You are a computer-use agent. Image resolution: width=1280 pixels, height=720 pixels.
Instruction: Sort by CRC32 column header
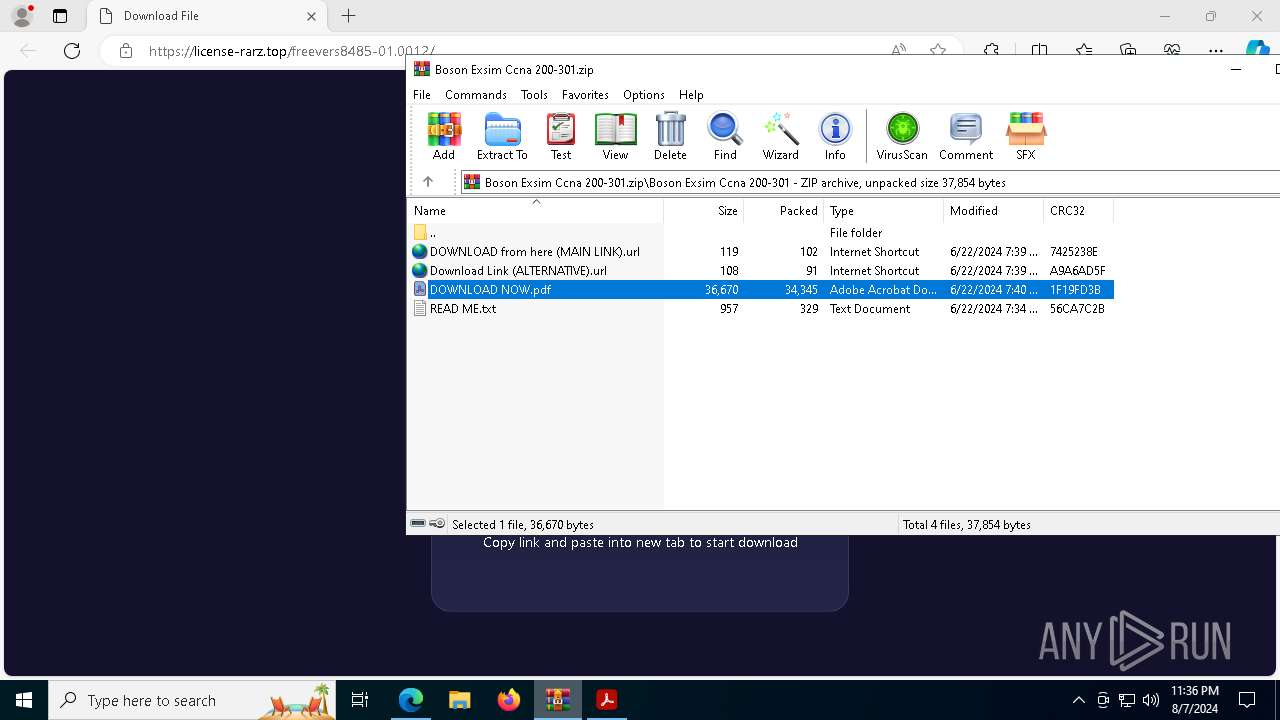(x=1079, y=211)
